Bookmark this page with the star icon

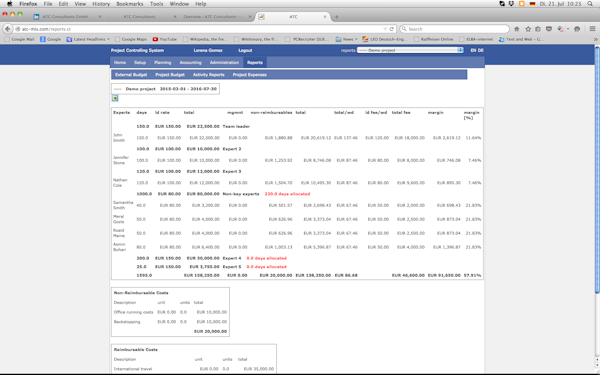coord(528,29)
